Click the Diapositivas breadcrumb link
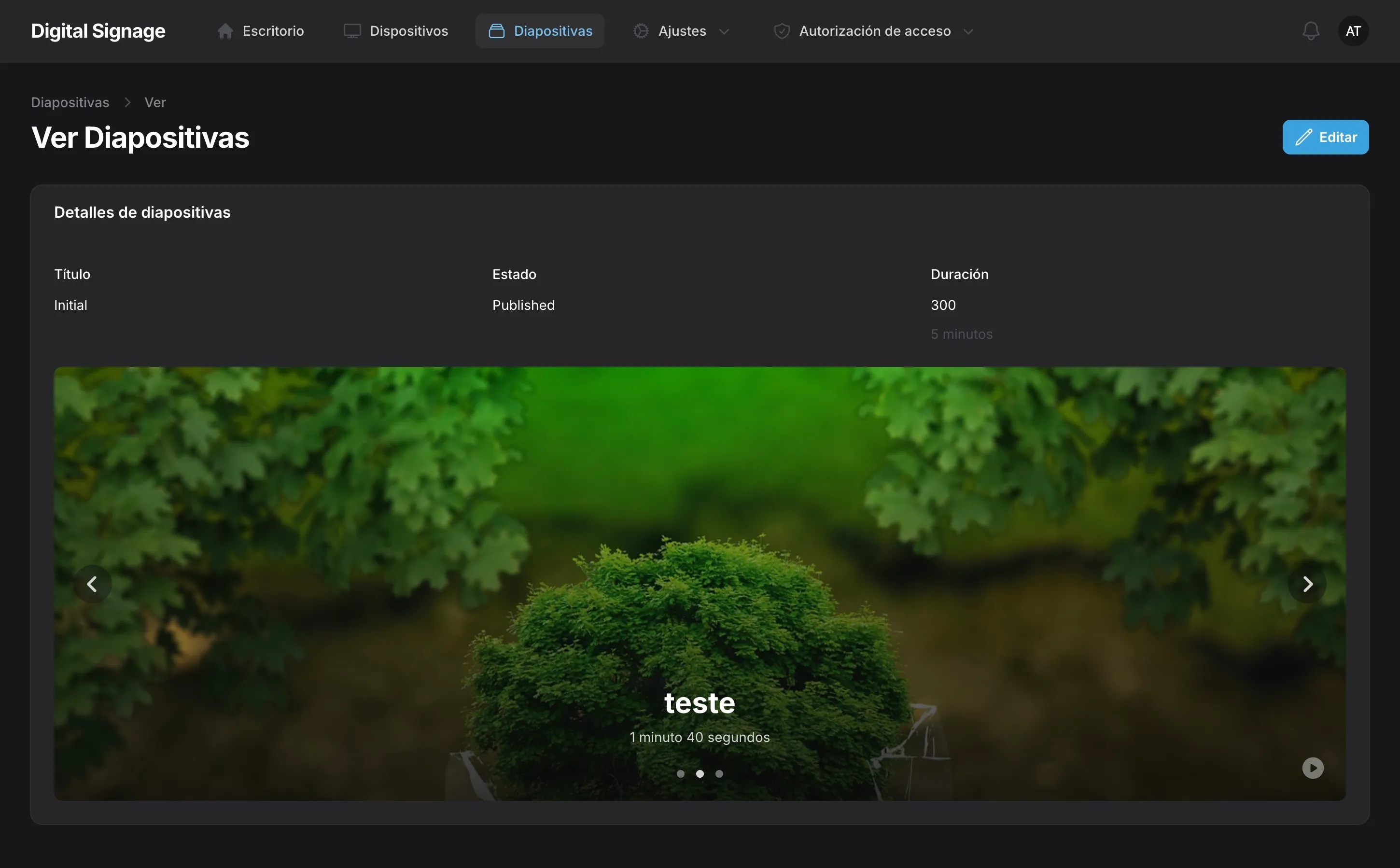This screenshot has width=1400, height=868. pos(70,102)
